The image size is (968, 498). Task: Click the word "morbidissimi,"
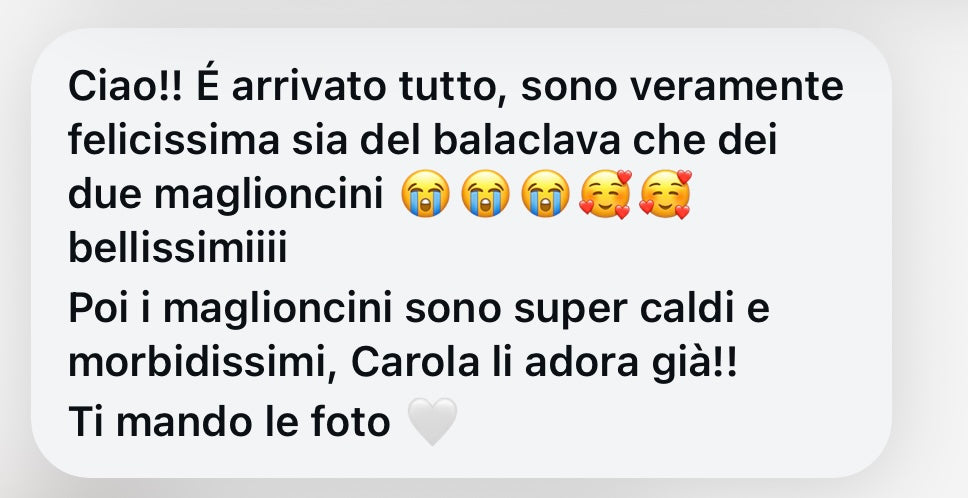coord(202,365)
